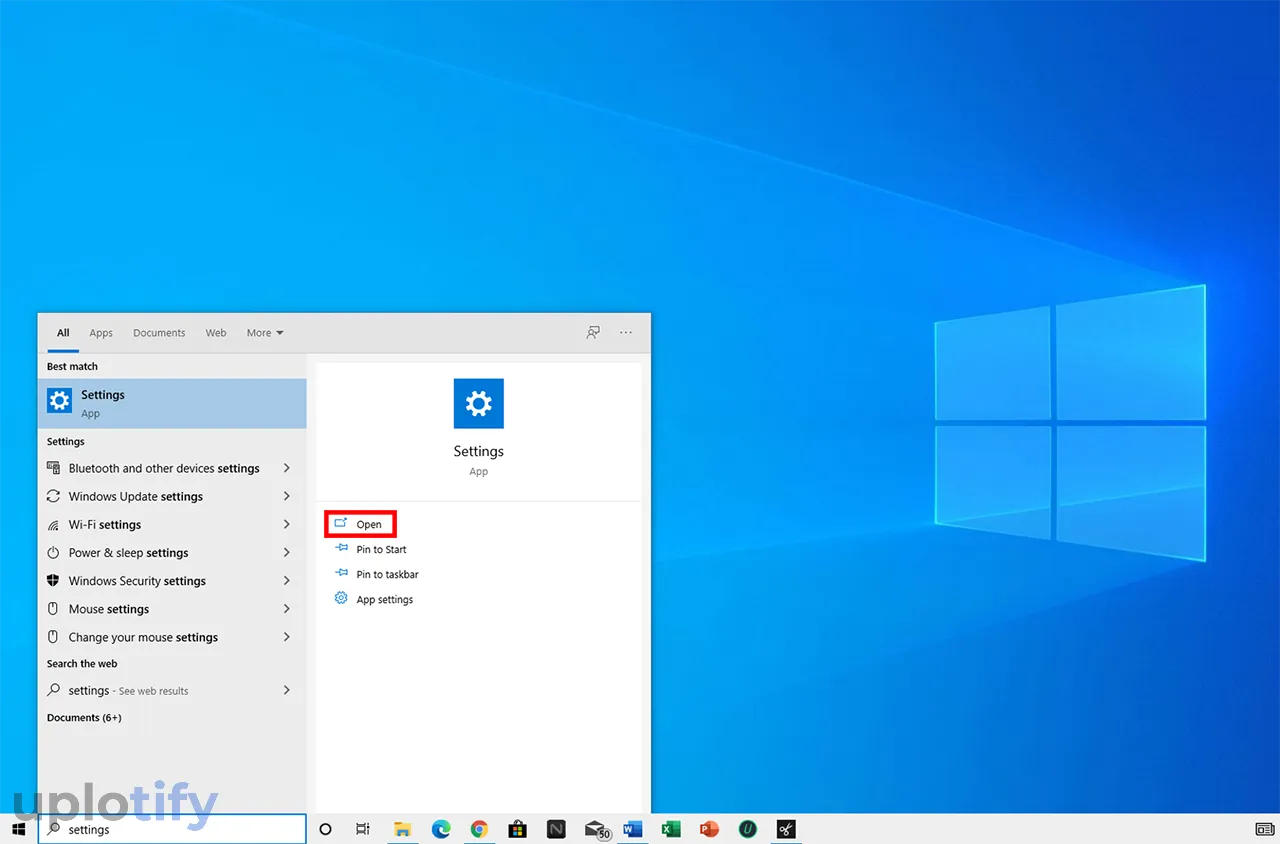Launch Microsoft Word from taskbar

(x=632, y=829)
